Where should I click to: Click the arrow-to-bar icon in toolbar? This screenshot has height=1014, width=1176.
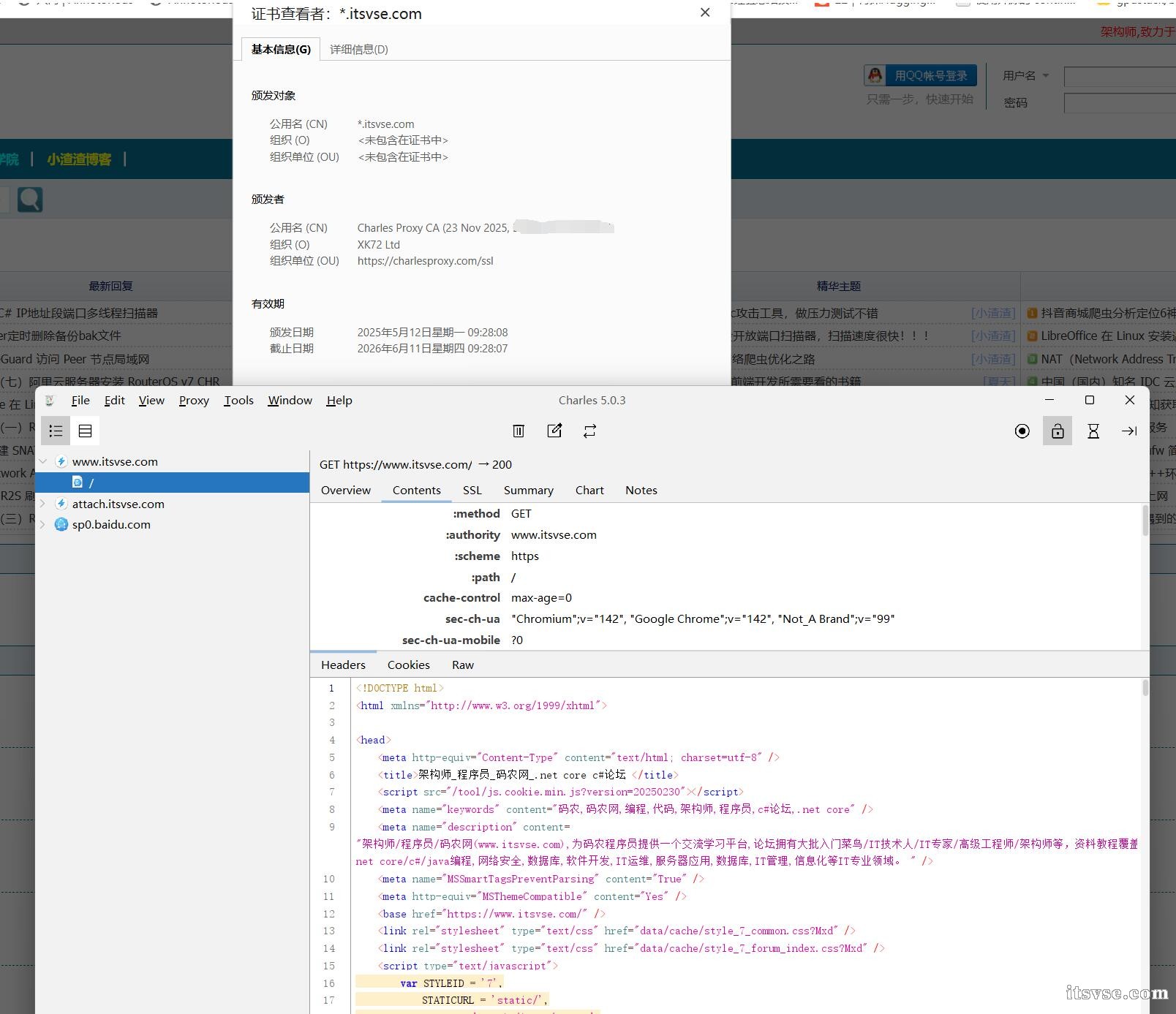pyautogui.click(x=1128, y=431)
